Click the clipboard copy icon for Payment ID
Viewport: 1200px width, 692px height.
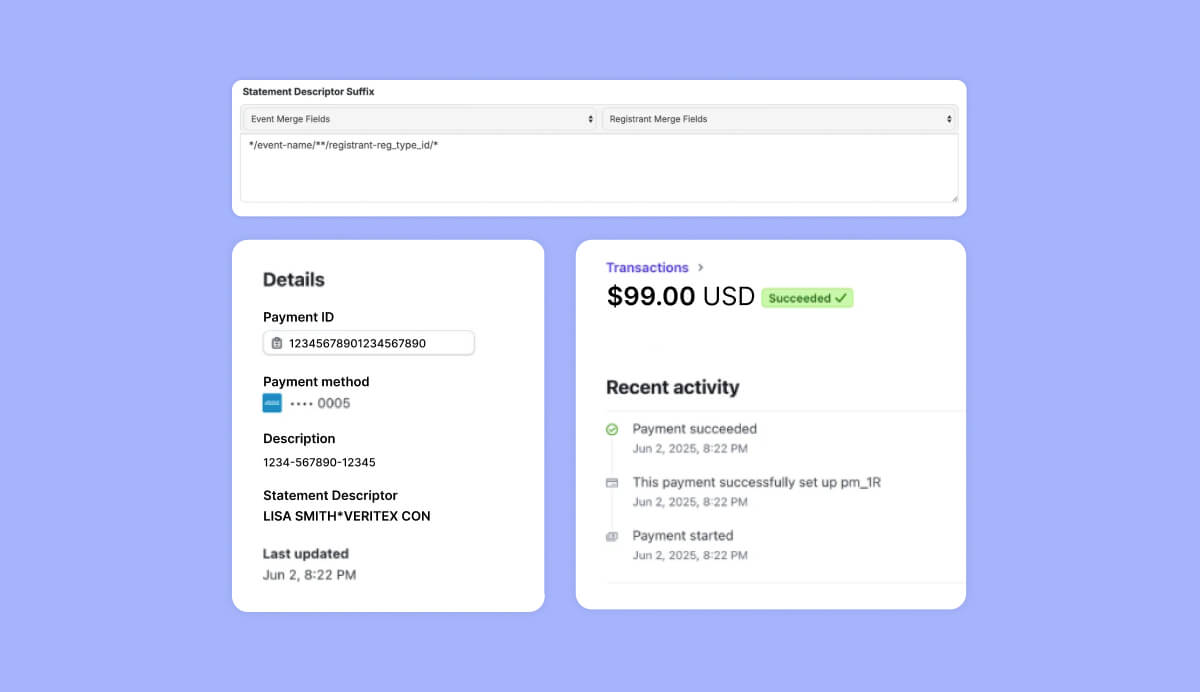tap(277, 343)
